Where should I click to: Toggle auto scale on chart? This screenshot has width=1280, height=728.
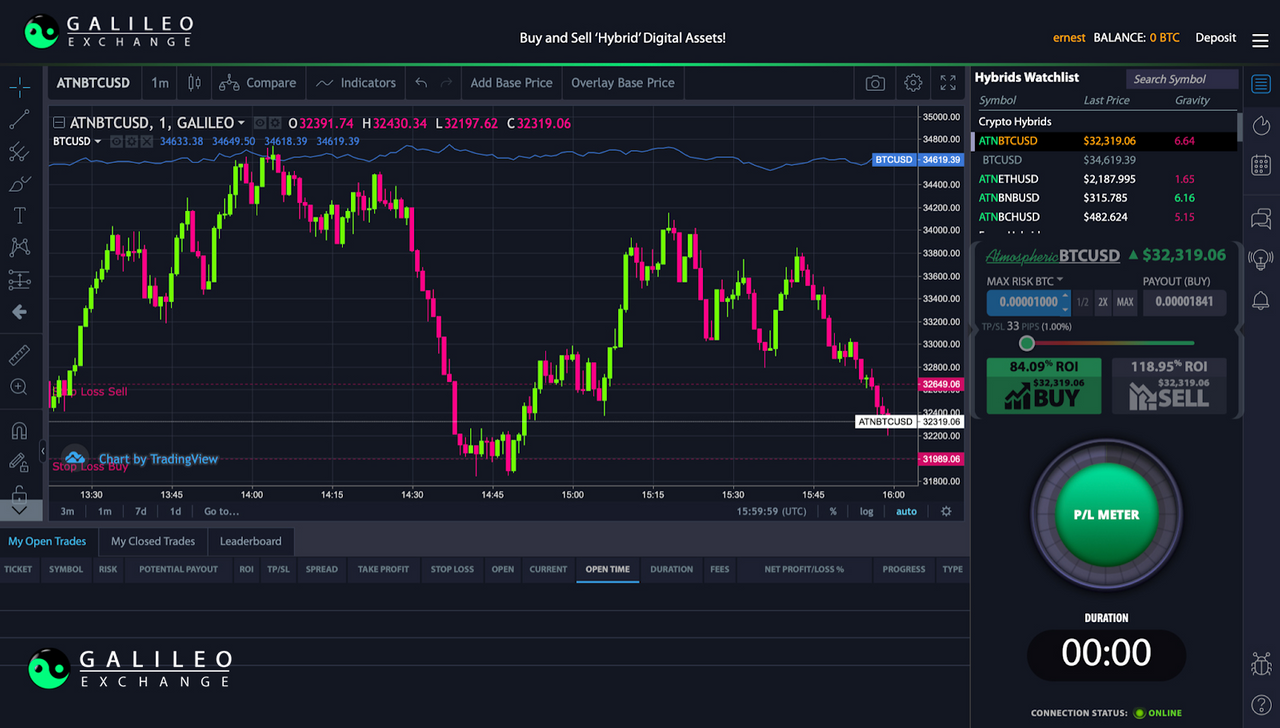click(x=906, y=511)
